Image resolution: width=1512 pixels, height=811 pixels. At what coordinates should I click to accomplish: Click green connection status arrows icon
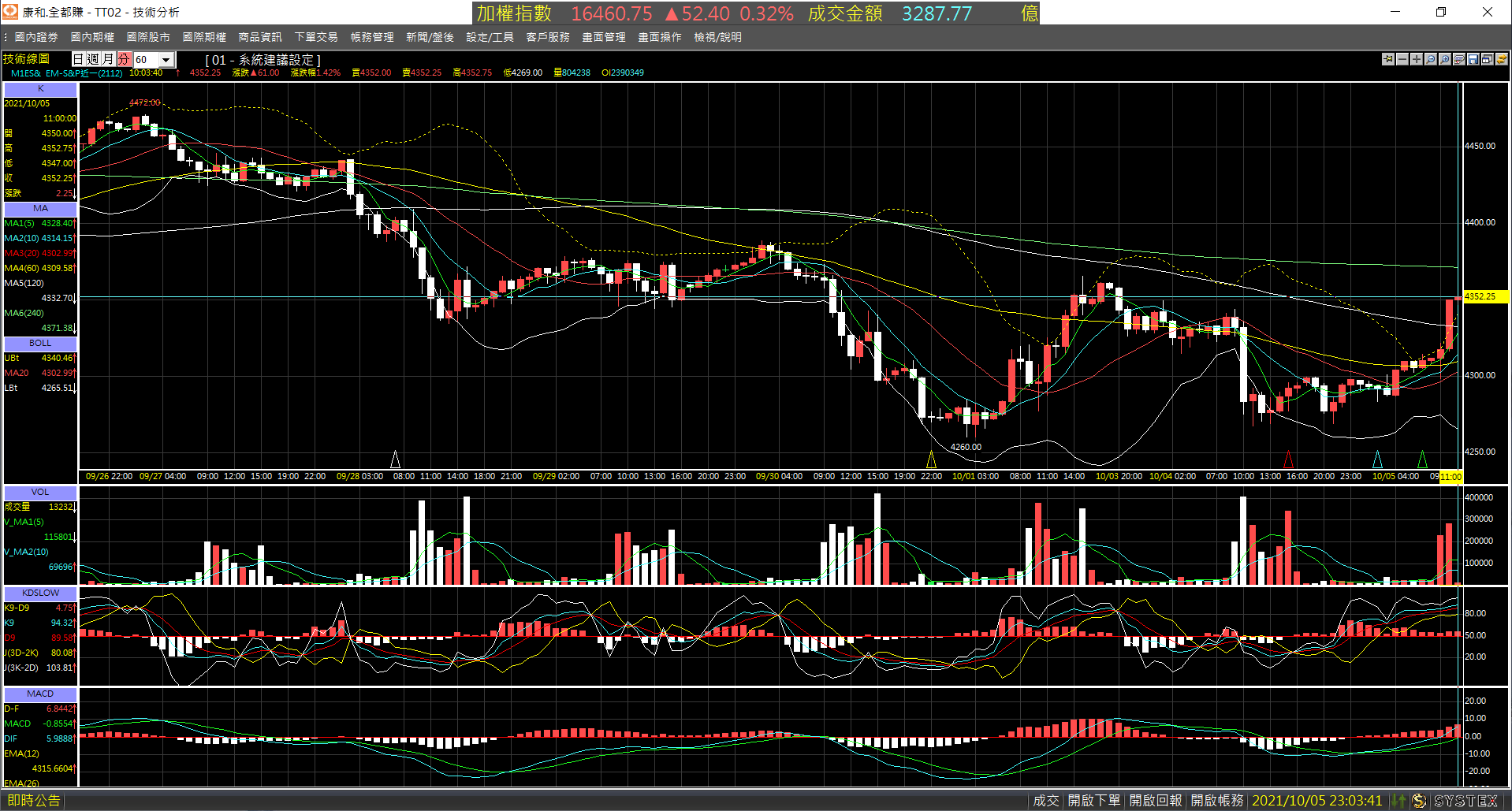pyautogui.click(x=1398, y=801)
